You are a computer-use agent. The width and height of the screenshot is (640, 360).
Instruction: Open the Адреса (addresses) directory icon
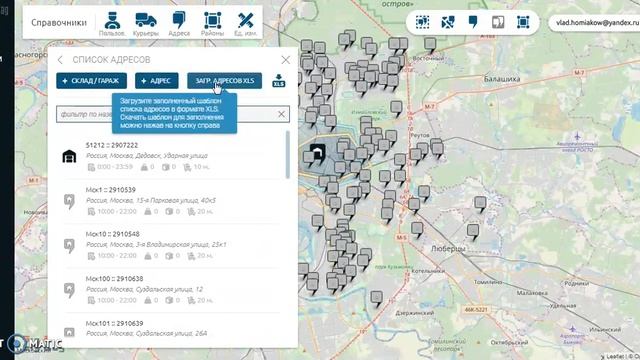(x=179, y=24)
